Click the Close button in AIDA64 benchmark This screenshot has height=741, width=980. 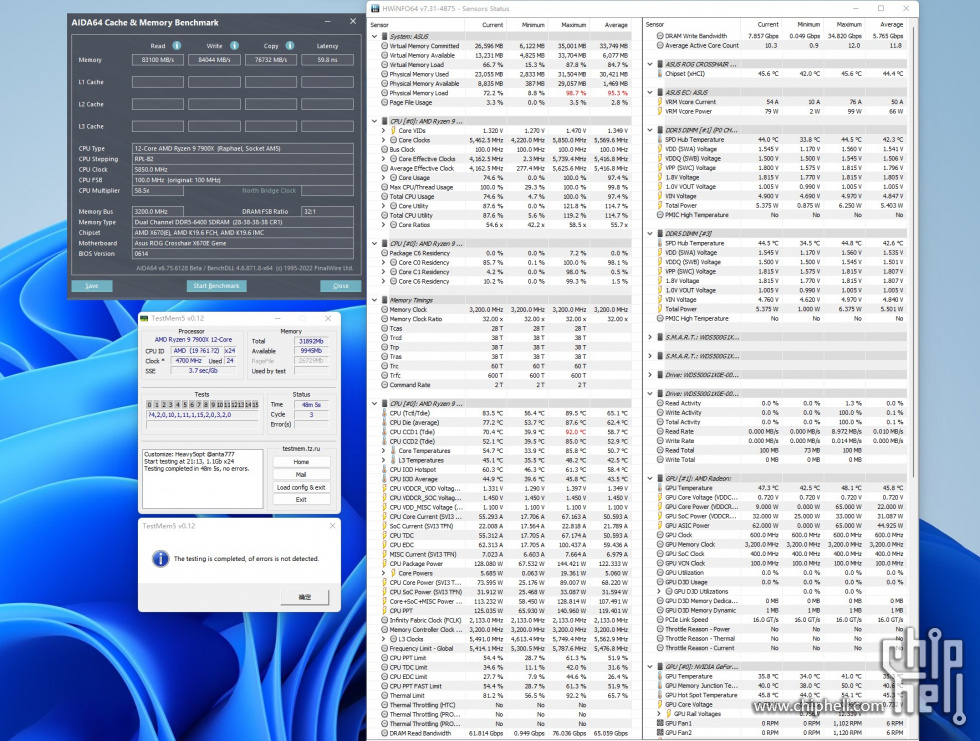click(x=341, y=286)
